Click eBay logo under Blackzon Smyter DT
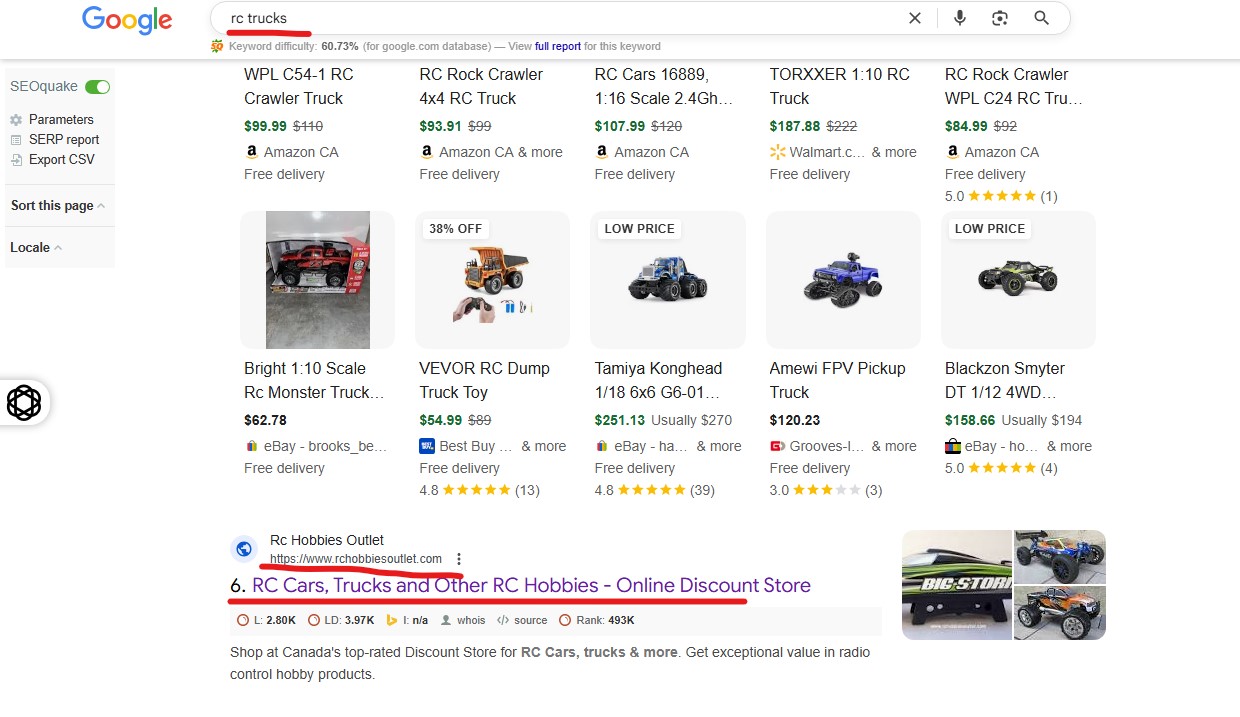Screen dimensions: 1240x717 click(x=952, y=446)
